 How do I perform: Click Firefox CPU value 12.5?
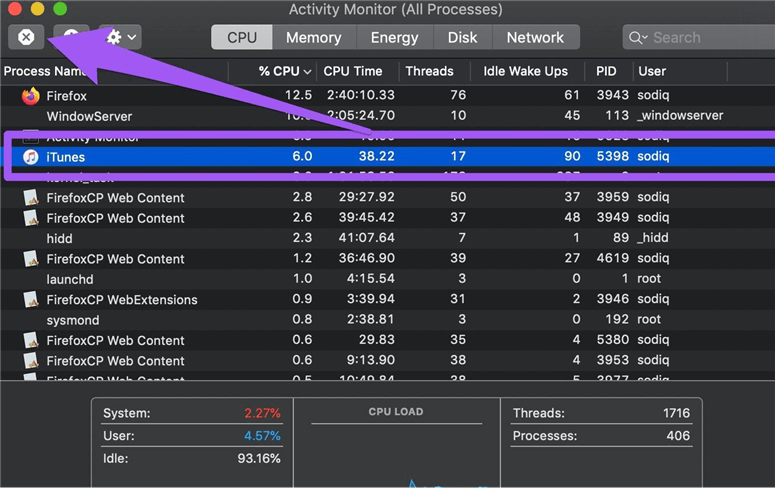299,95
